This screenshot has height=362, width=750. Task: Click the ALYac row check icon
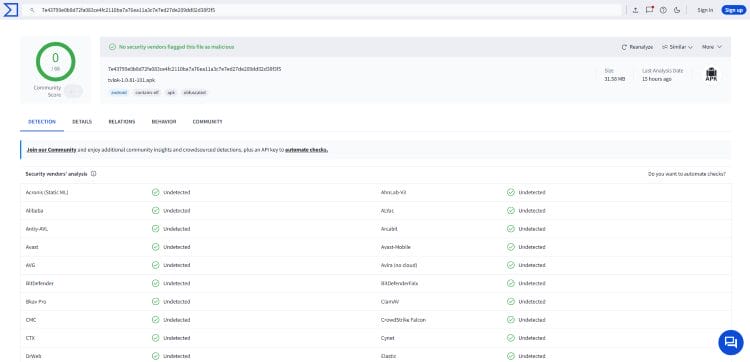click(x=511, y=210)
